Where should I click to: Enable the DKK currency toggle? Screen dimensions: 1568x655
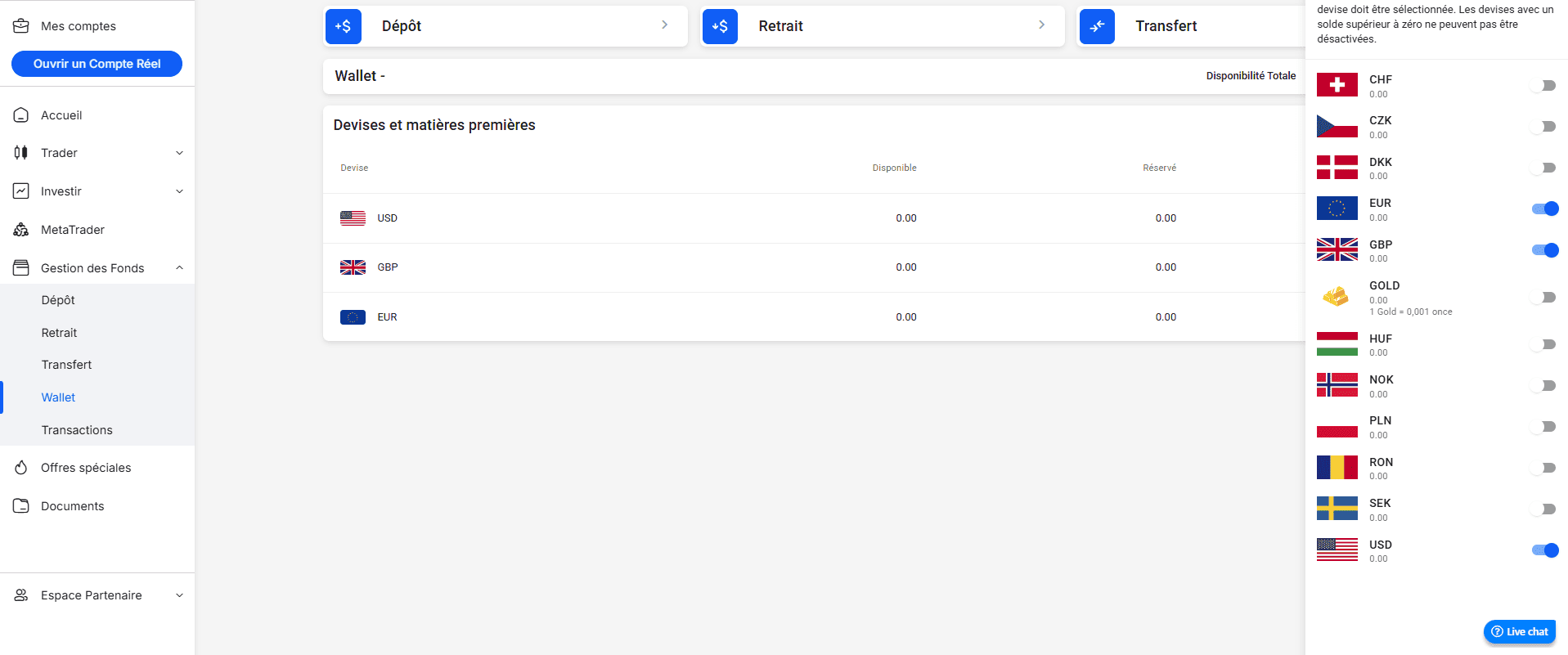point(1544,168)
